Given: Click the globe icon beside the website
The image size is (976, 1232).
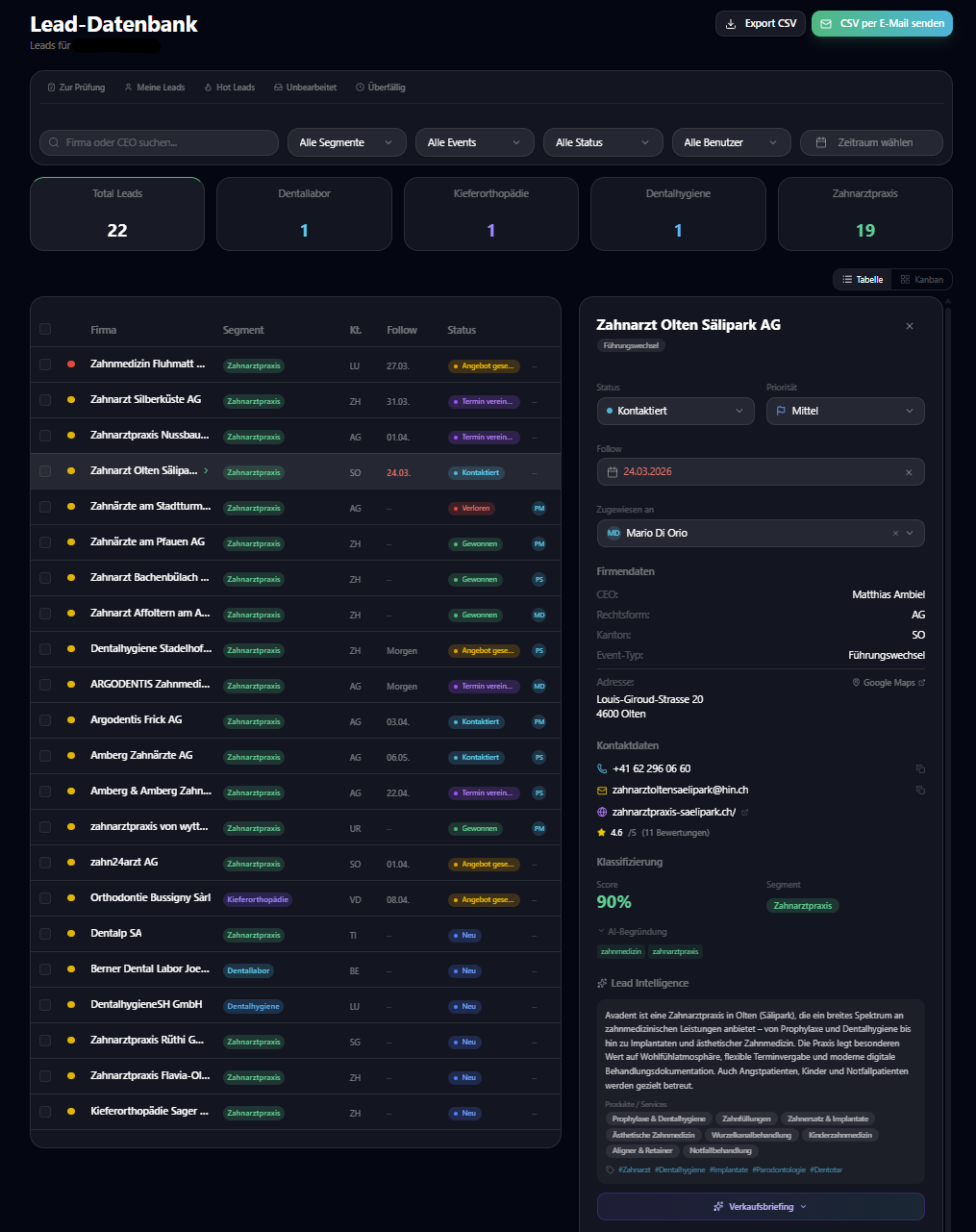Looking at the screenshot, I should click(x=603, y=813).
